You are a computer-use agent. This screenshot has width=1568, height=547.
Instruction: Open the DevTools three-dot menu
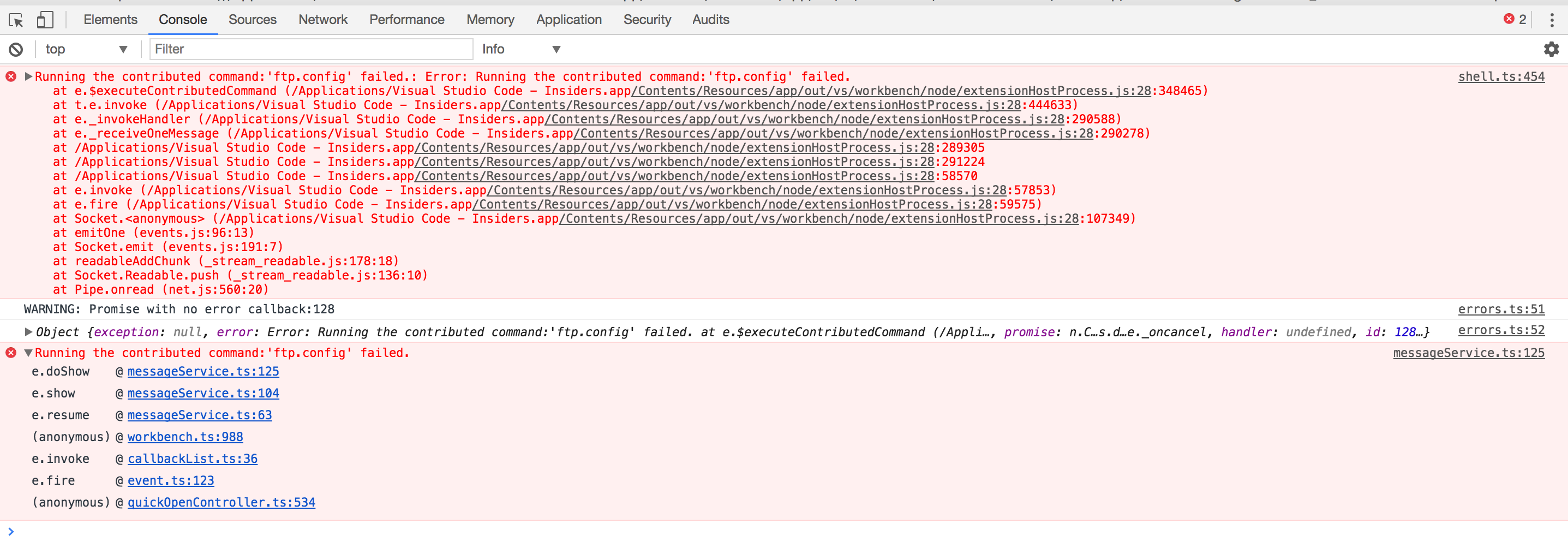pos(1552,20)
